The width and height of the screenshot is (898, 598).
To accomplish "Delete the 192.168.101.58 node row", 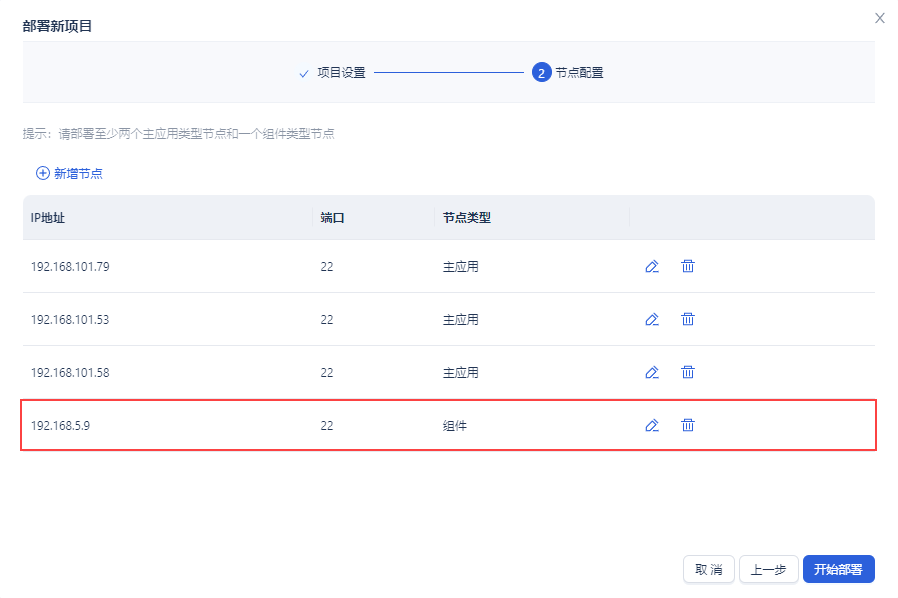I will tap(688, 372).
